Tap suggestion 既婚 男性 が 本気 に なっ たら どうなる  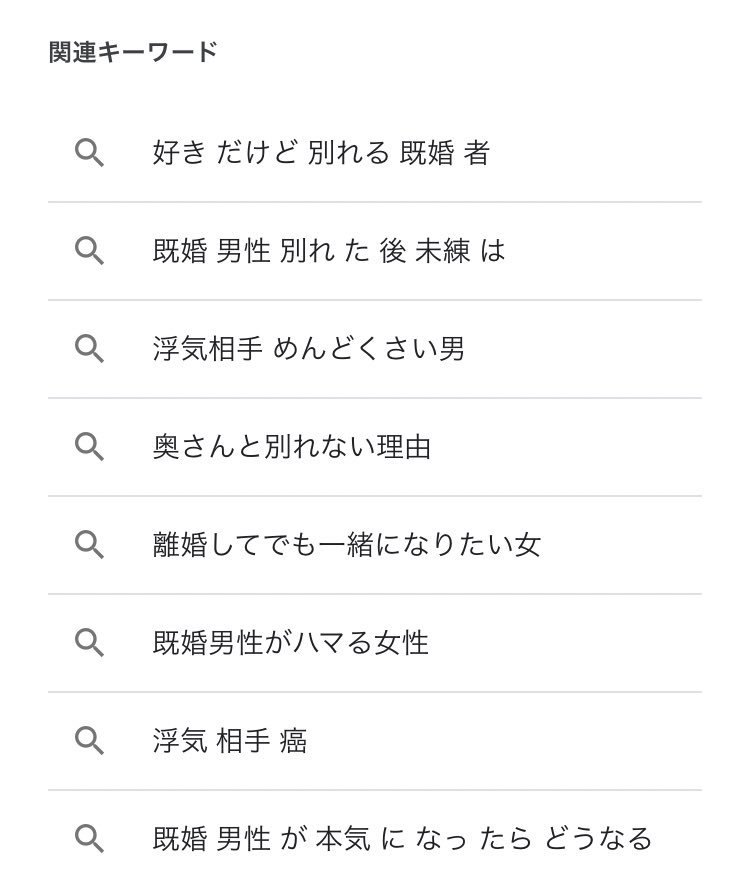tap(403, 839)
